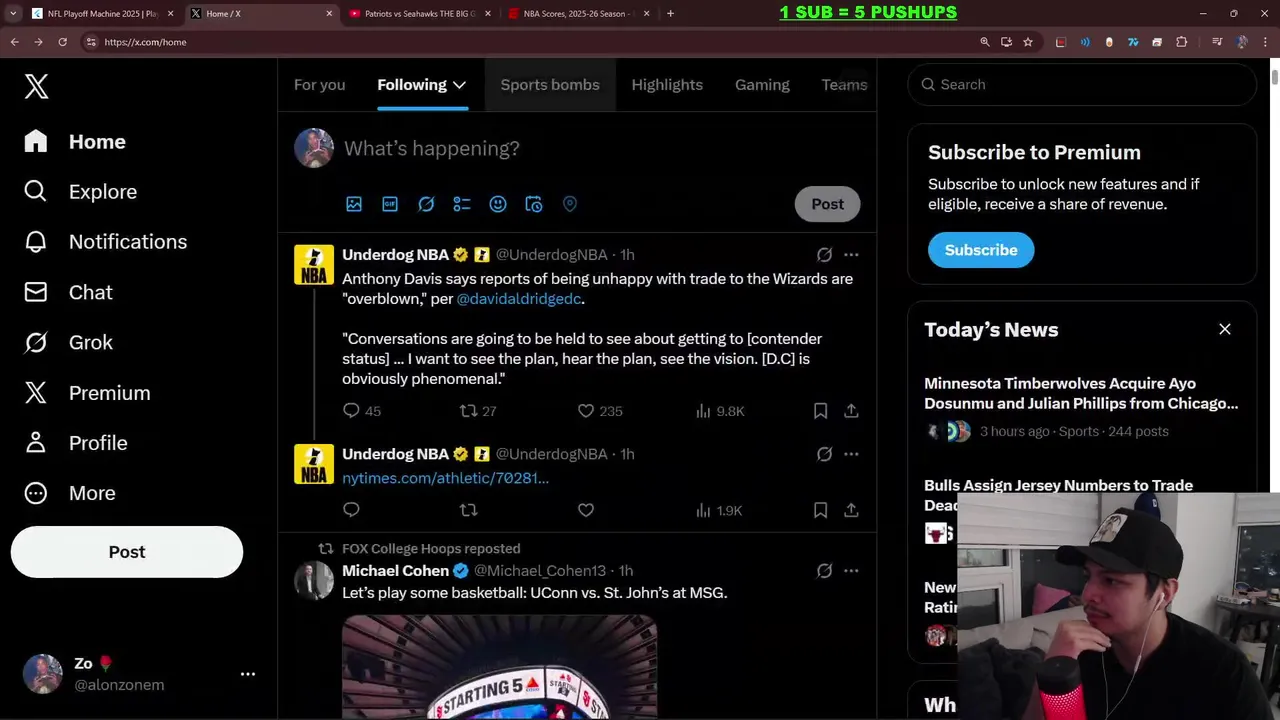The image size is (1280, 720).
Task: Open the nytimes.com/athletic link
Action: pyautogui.click(x=445, y=478)
